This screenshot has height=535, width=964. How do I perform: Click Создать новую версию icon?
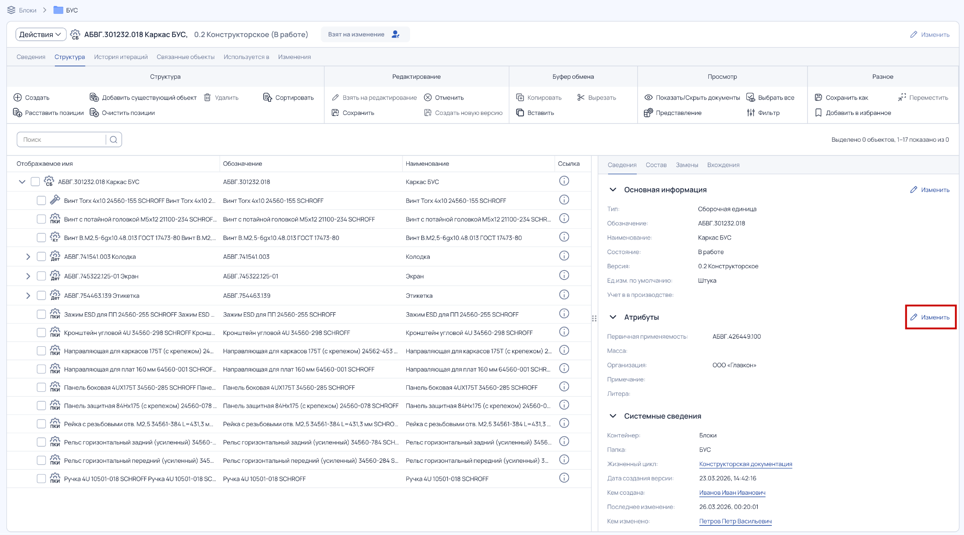[428, 113]
